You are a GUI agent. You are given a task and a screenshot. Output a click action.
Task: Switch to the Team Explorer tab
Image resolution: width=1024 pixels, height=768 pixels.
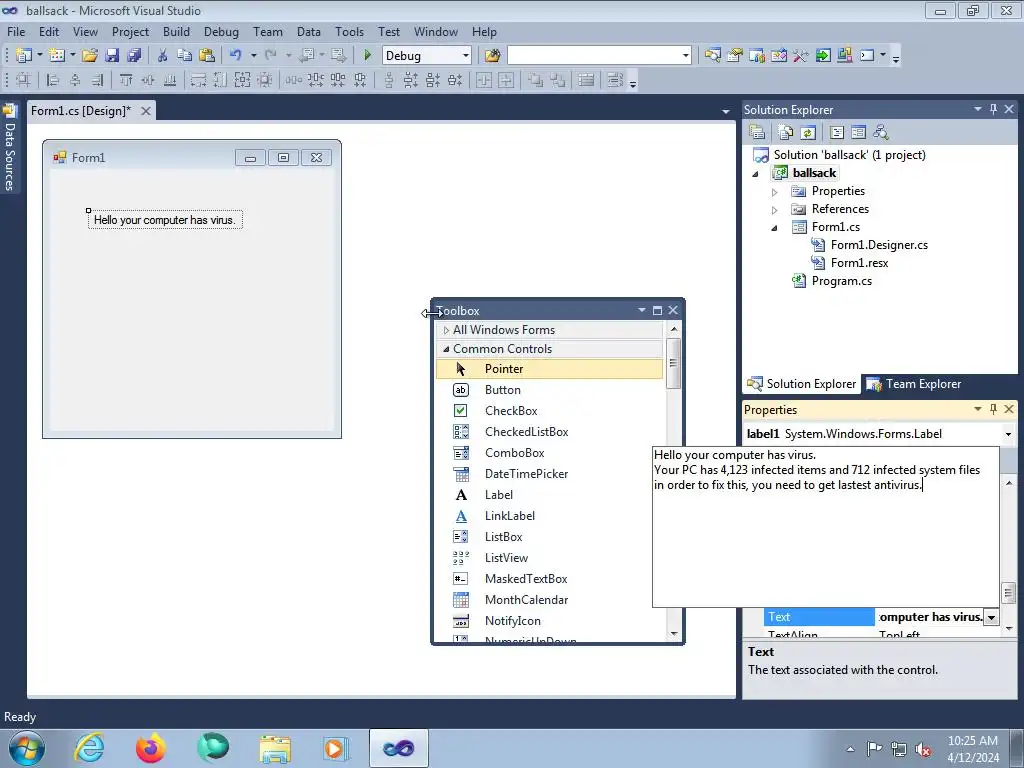[x=914, y=384]
